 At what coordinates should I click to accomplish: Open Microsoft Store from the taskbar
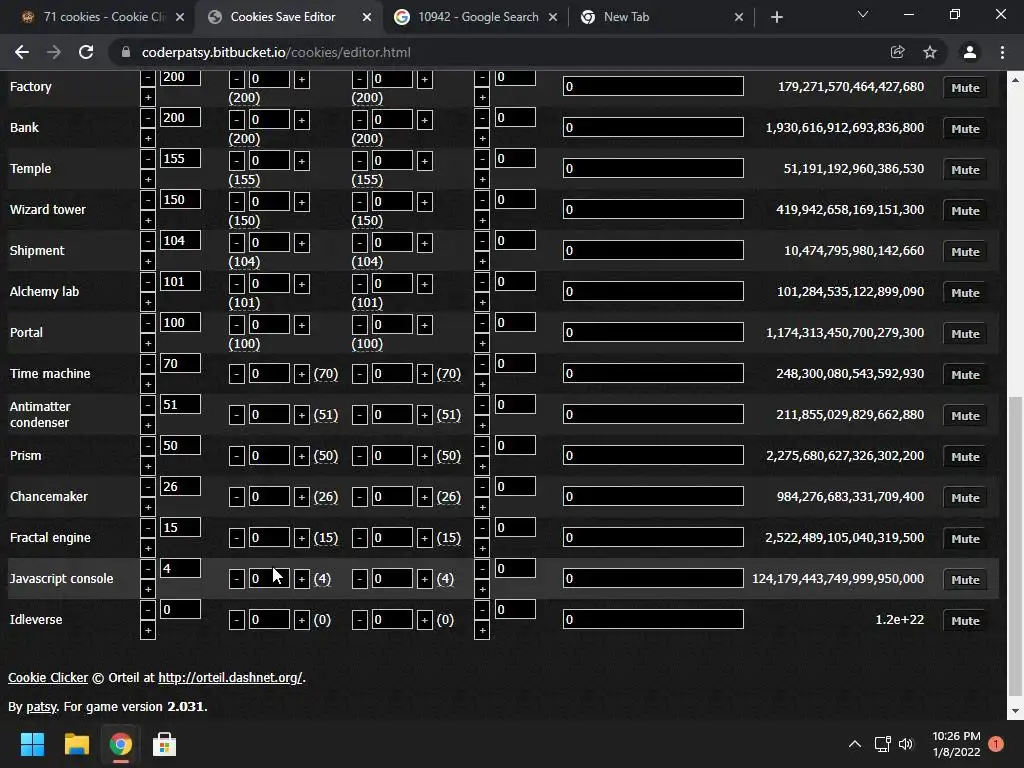165,744
